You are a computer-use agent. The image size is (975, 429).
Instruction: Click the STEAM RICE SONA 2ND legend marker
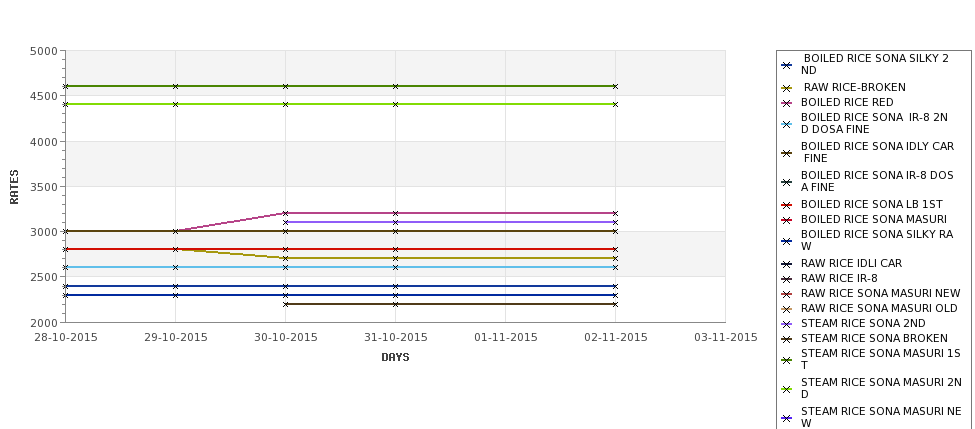[787, 324]
